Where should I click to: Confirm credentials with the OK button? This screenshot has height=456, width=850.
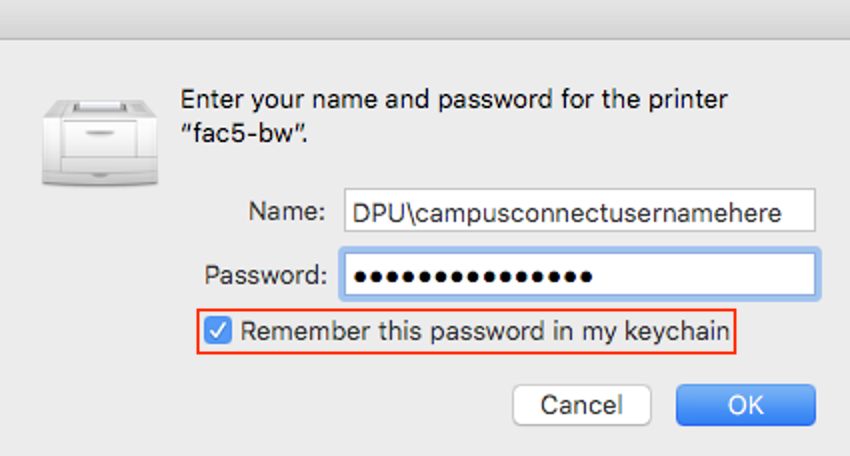pos(745,405)
